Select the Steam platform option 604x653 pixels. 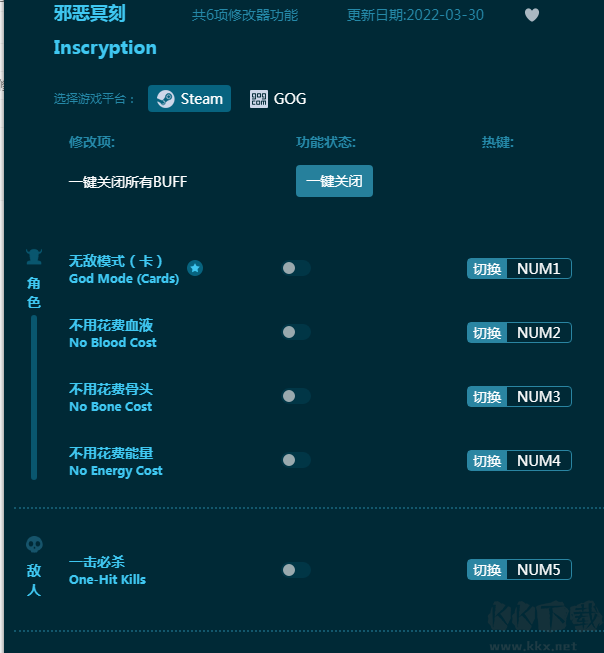point(190,98)
